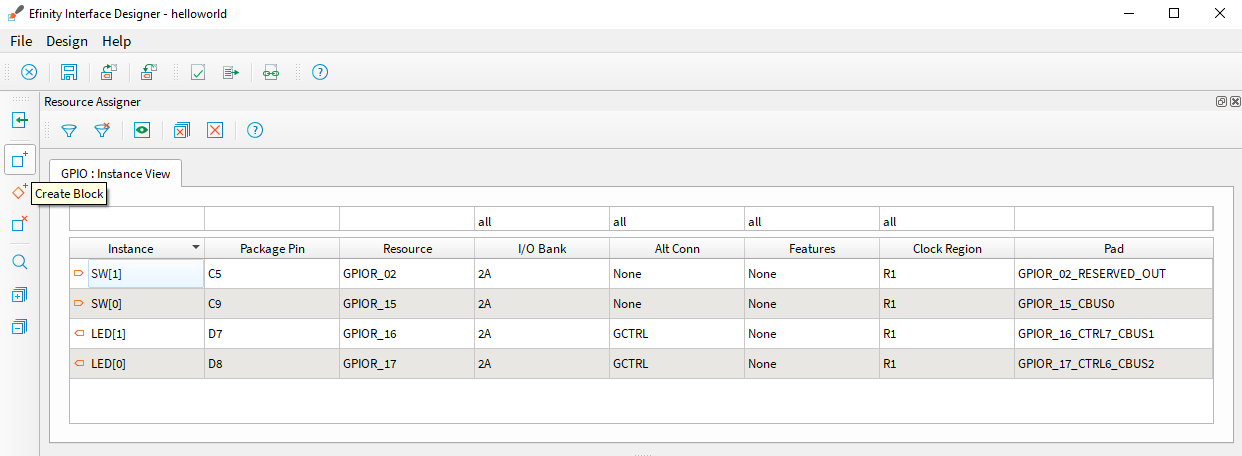Click Pad cell GPIOR_16_CTRL7_CBUS1
Viewport: 1242px width, 456px height.
1114,333
